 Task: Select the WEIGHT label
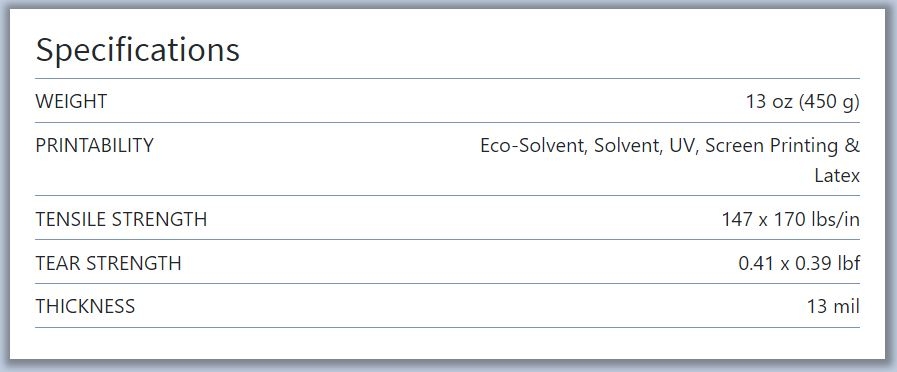71,101
